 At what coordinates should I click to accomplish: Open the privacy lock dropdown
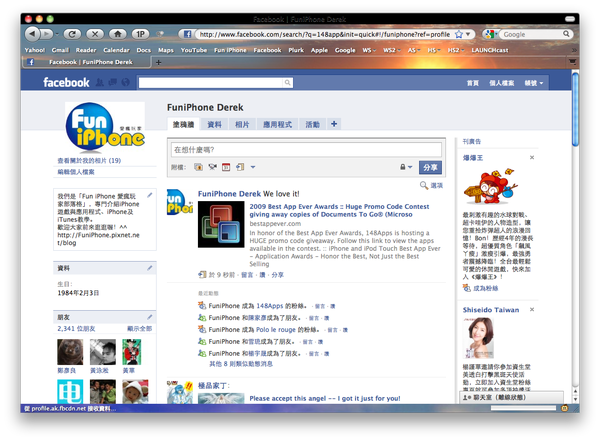tap(406, 167)
